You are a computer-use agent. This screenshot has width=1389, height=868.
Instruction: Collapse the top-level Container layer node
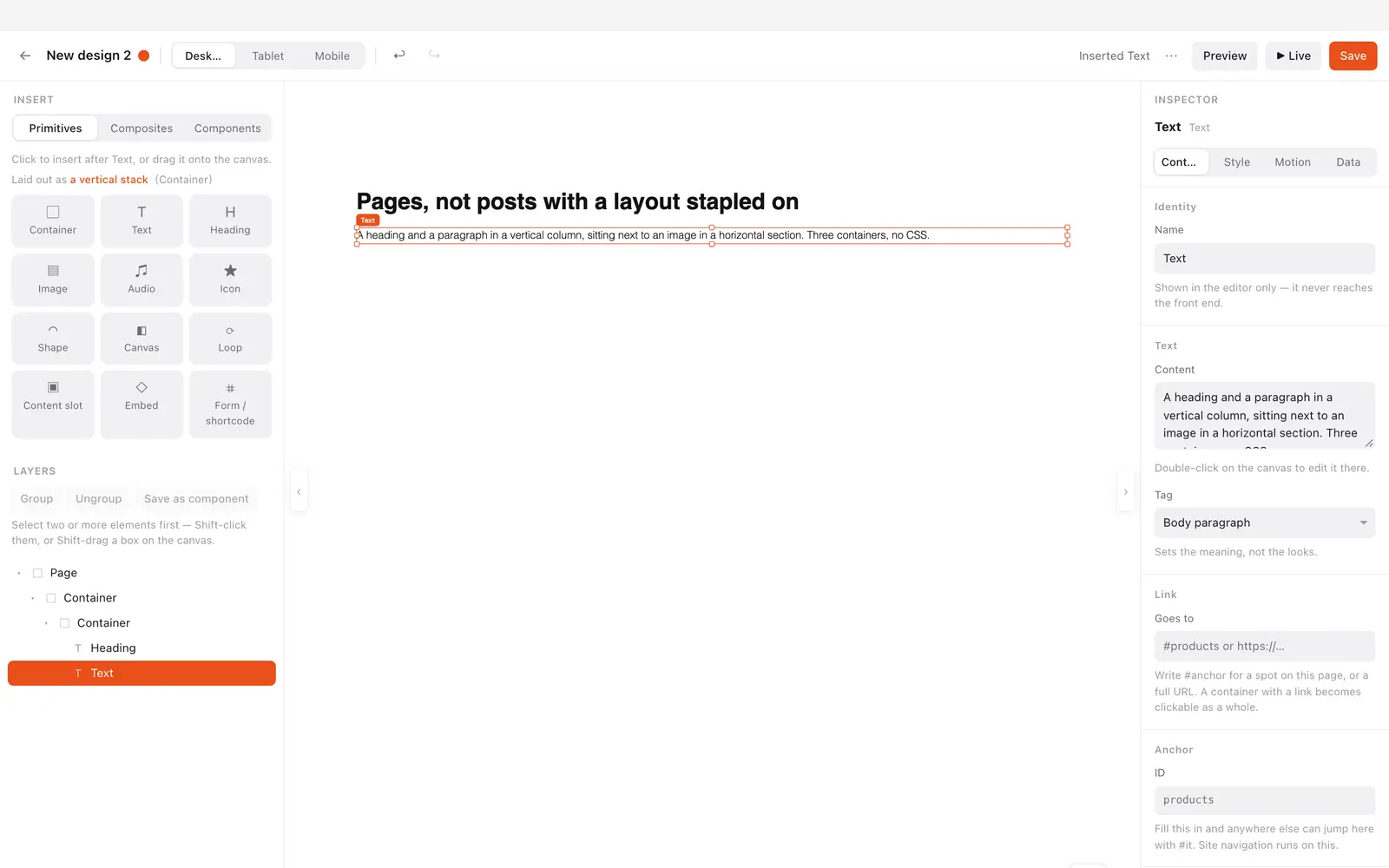tap(33, 598)
